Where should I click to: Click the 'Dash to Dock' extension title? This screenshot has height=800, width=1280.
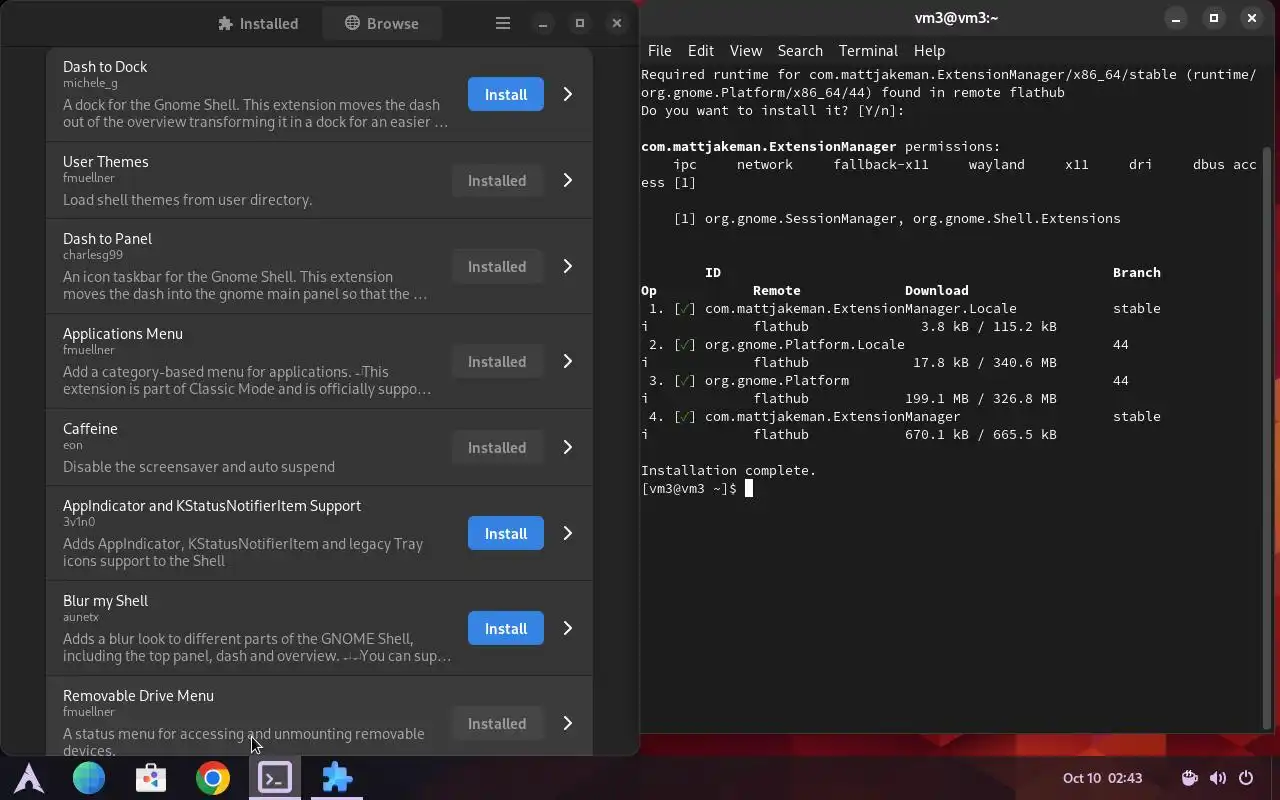click(105, 67)
